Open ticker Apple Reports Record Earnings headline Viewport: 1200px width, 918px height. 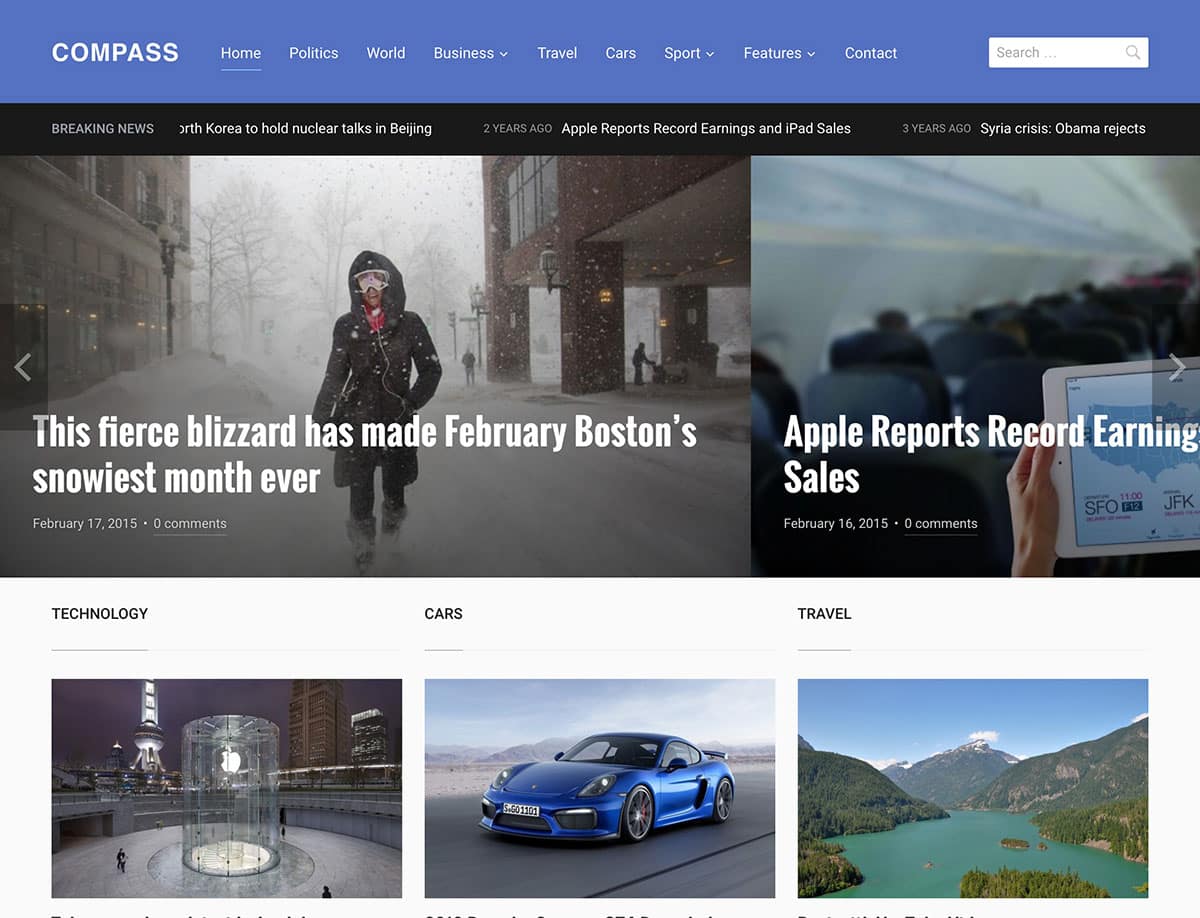706,128
